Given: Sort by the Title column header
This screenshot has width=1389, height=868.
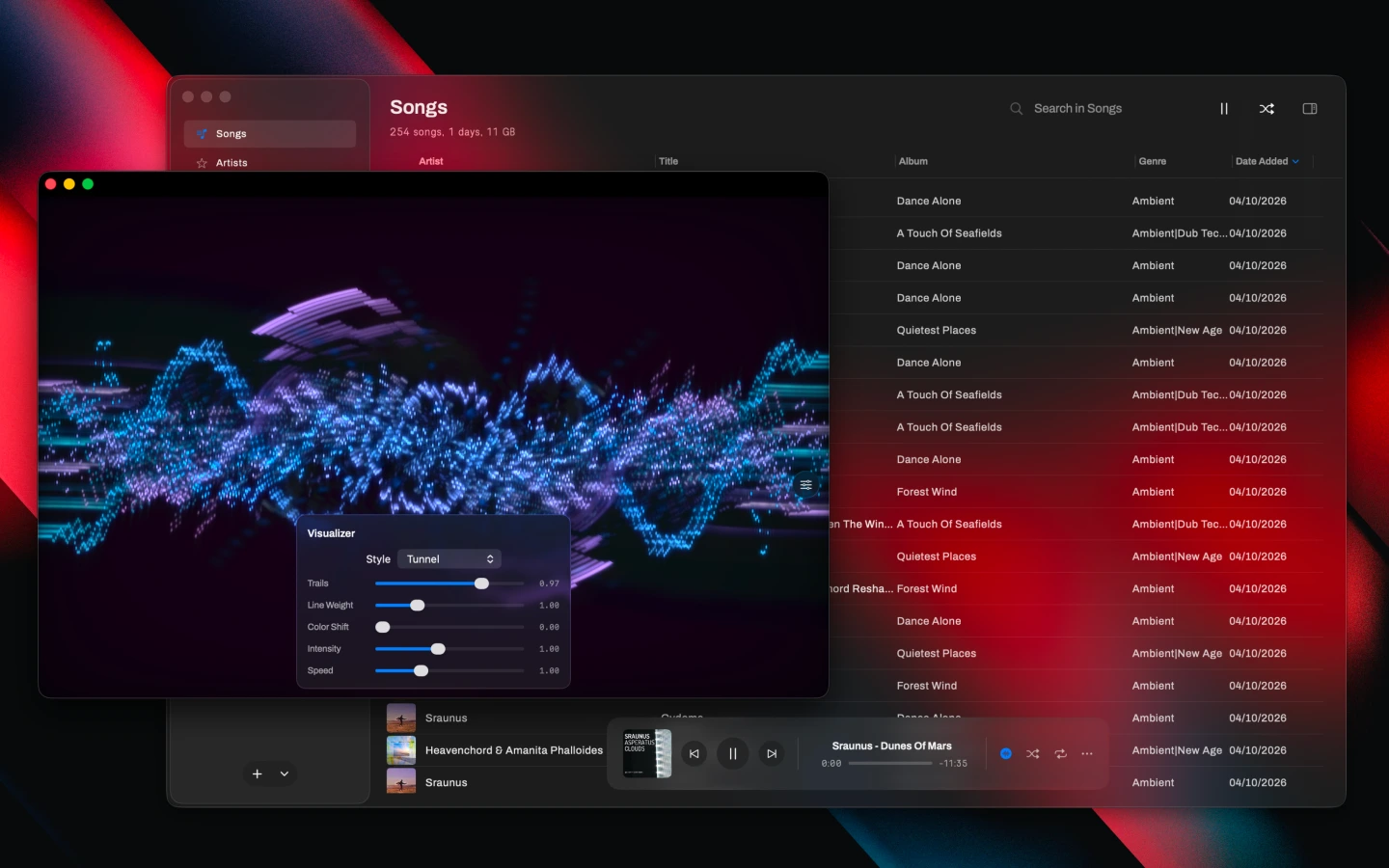Looking at the screenshot, I should click(668, 161).
